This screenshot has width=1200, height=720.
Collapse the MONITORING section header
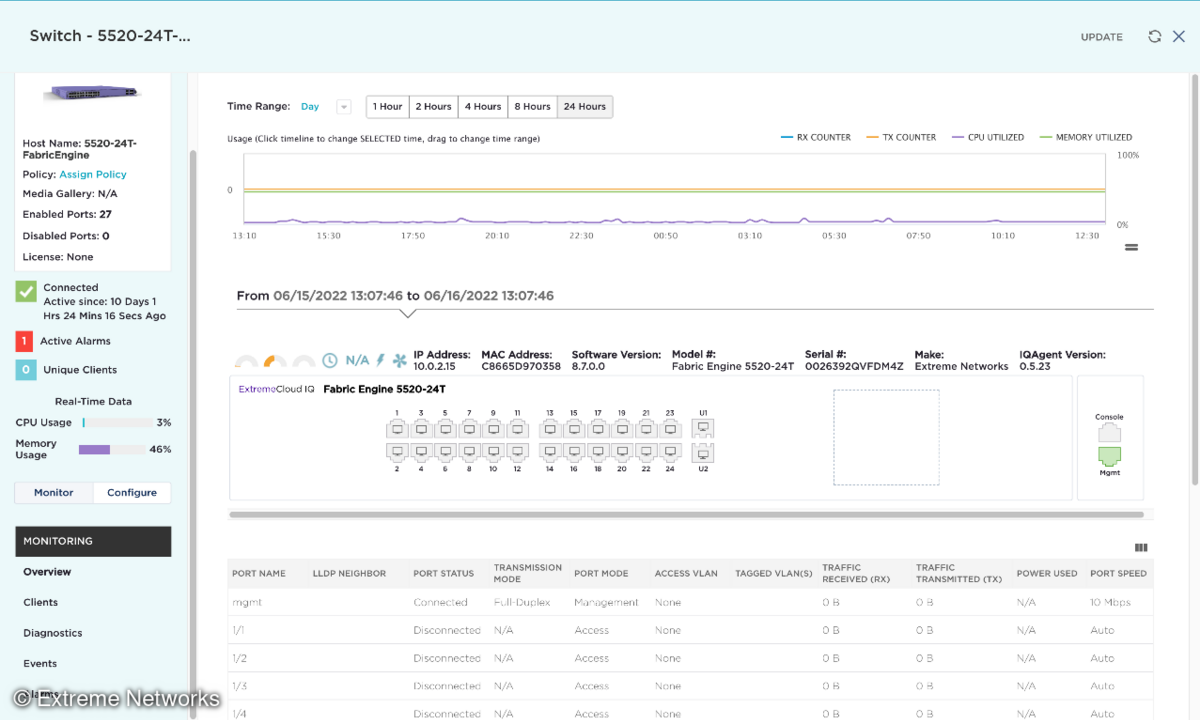coord(93,541)
